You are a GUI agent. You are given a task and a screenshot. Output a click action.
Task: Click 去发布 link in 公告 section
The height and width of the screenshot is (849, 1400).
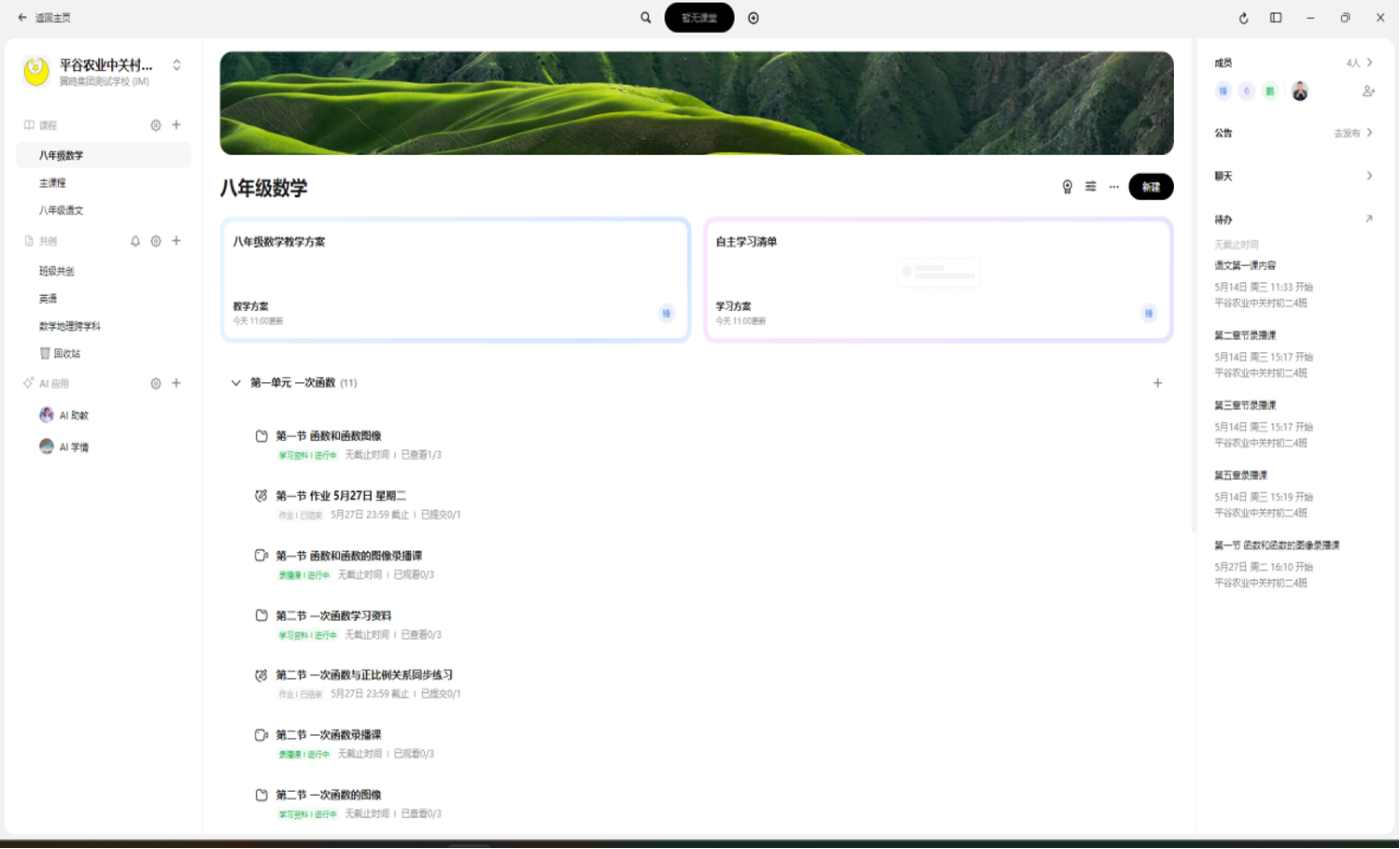pos(1346,134)
